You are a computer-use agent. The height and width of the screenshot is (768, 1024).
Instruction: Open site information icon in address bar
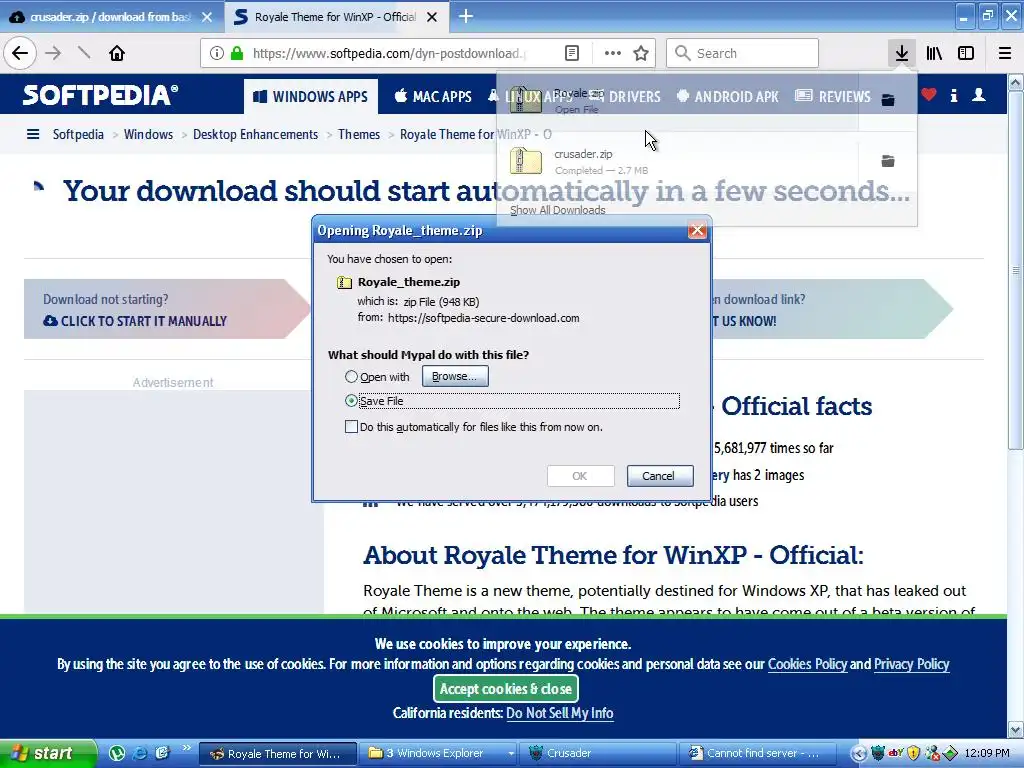pos(217,53)
